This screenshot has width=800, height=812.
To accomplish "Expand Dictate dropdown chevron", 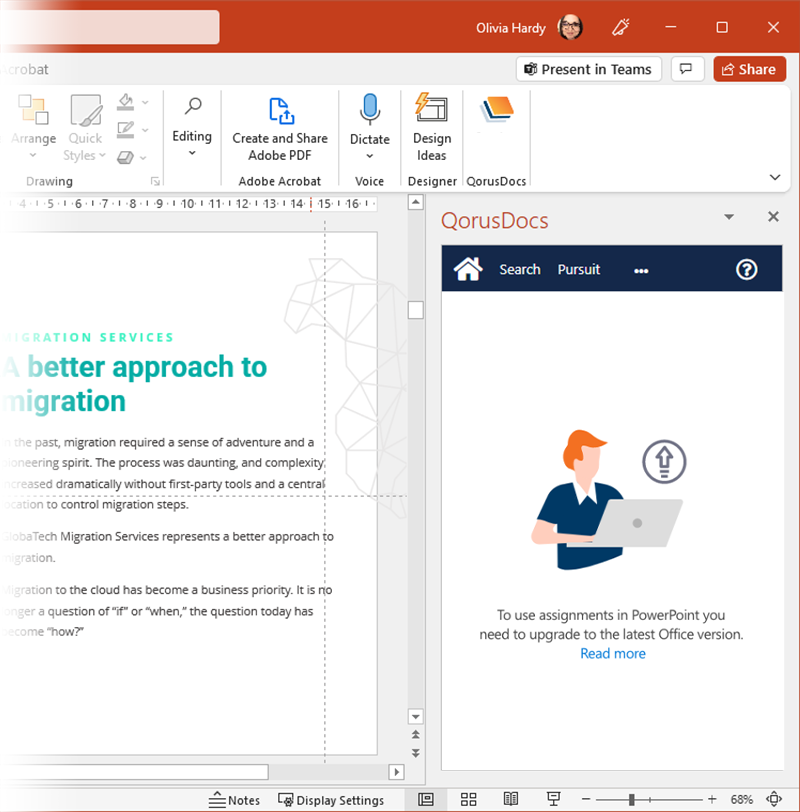I will tap(370, 156).
